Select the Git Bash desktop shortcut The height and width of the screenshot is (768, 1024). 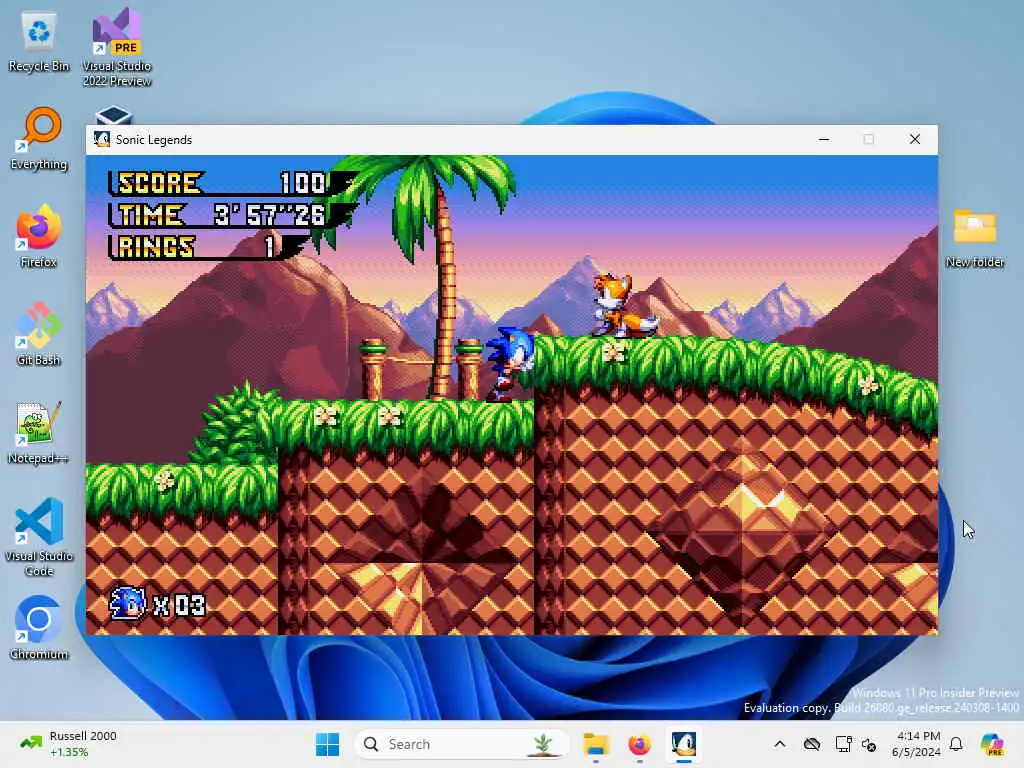point(39,334)
